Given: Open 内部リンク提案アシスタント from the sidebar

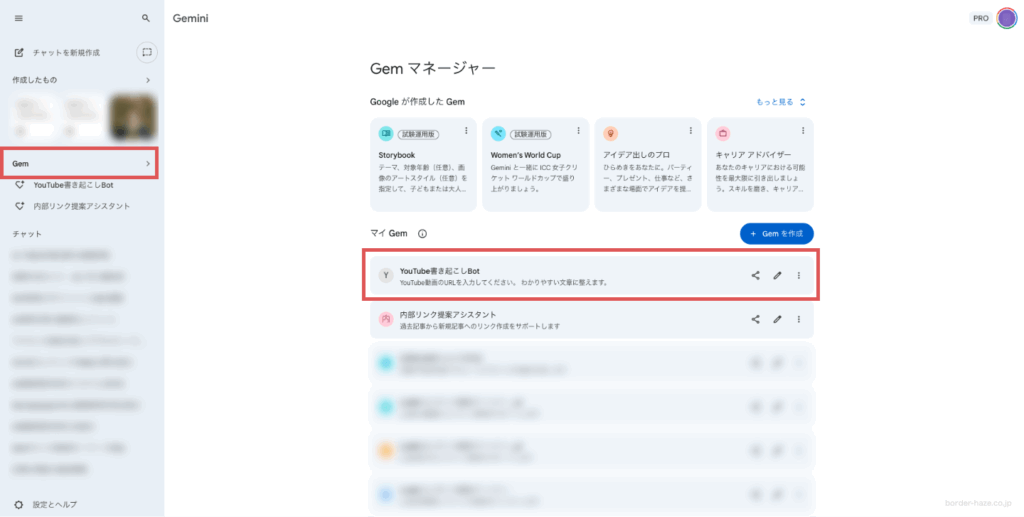Looking at the screenshot, I should [82, 206].
